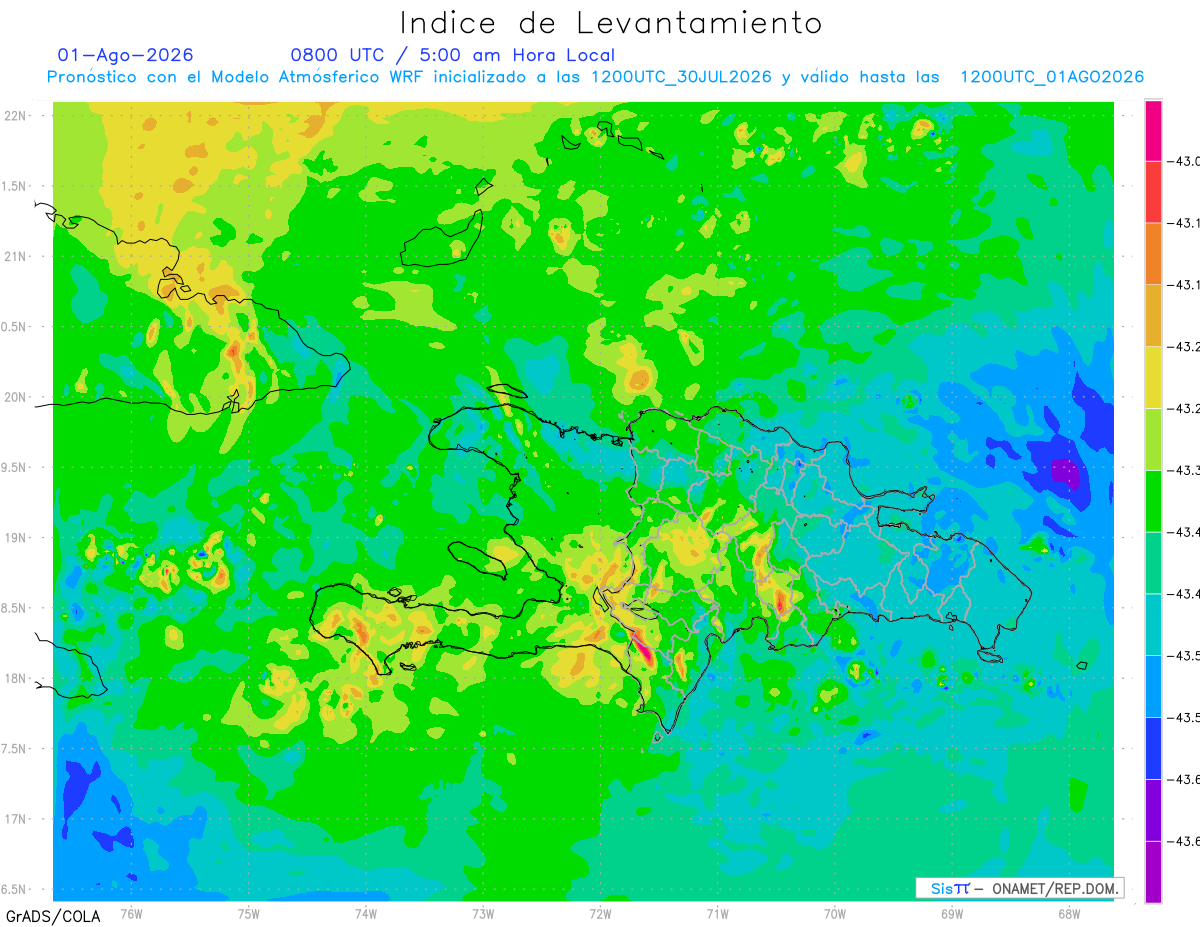
Task: Click the '73W' longitude label
Action: click(x=483, y=914)
